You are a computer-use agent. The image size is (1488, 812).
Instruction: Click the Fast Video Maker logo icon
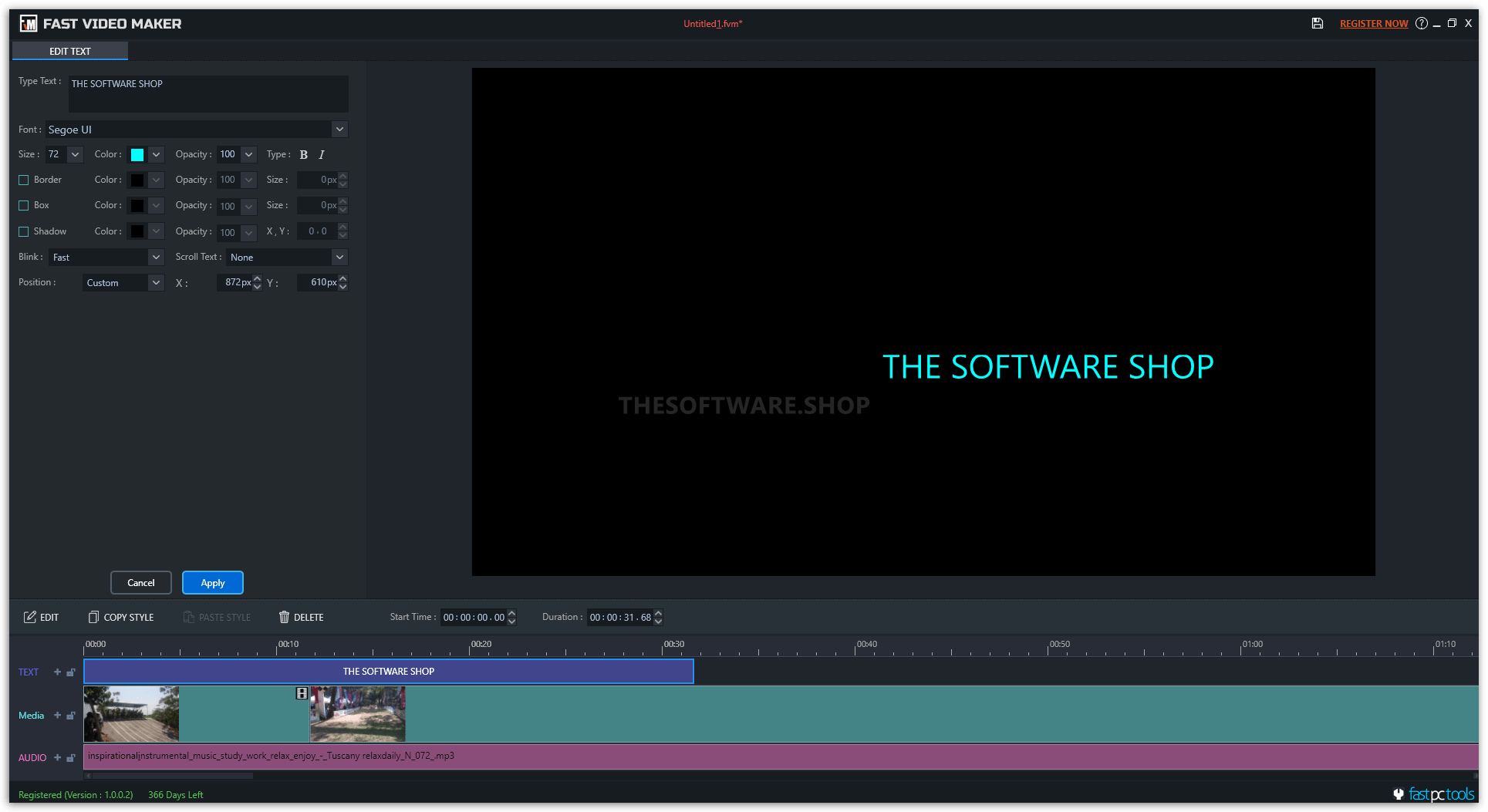coord(29,24)
